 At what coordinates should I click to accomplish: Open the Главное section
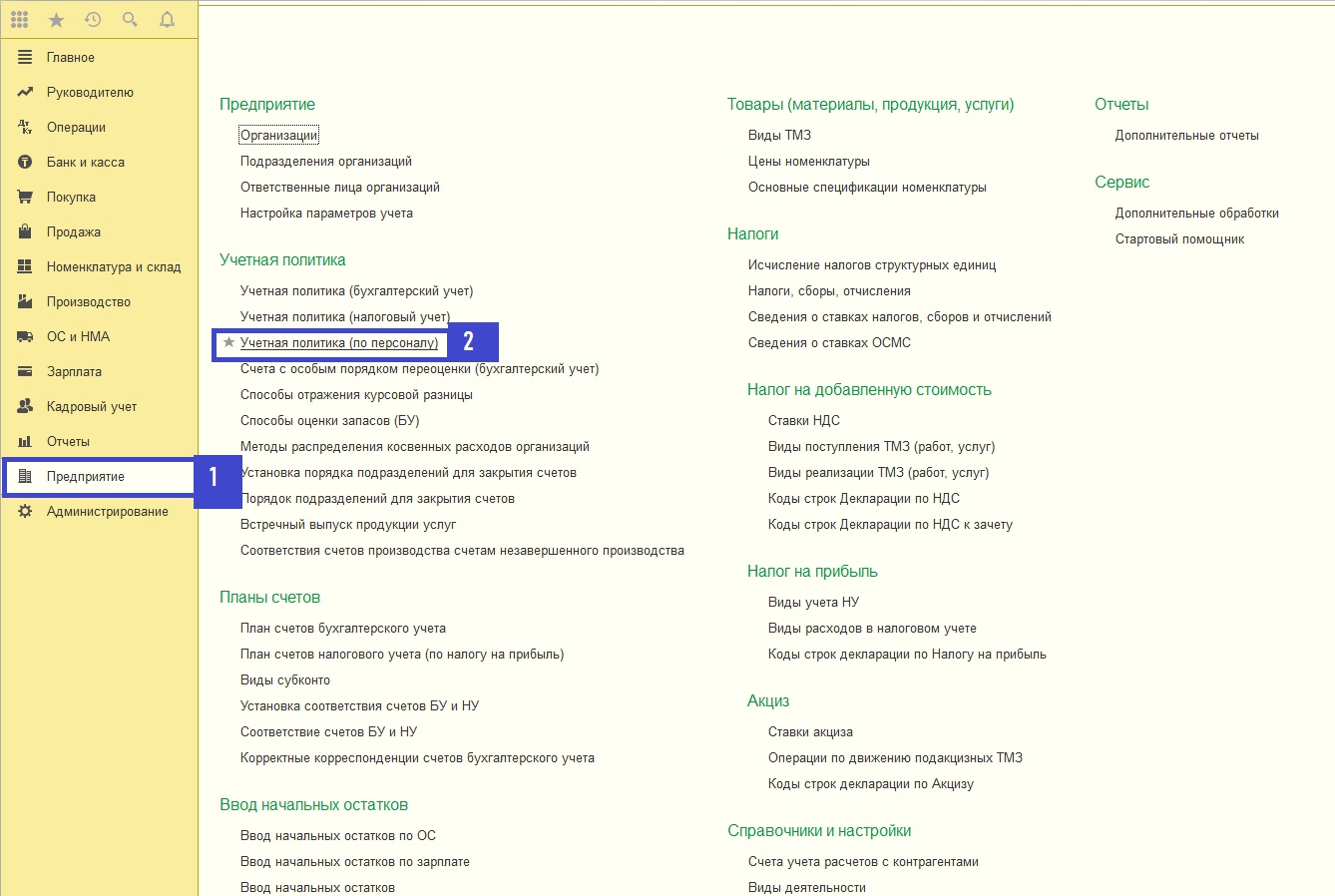[71, 57]
